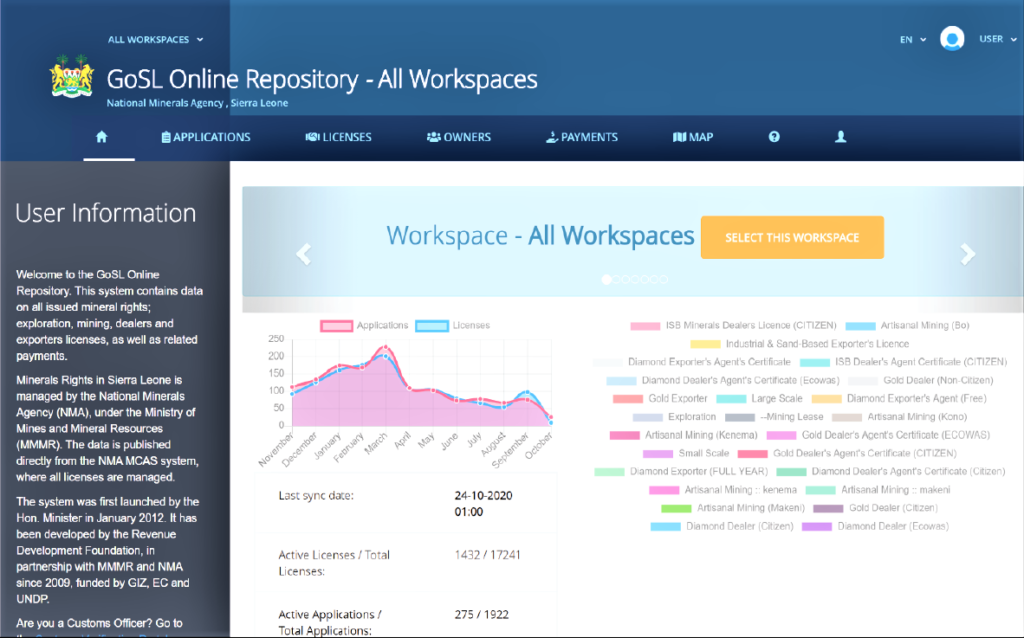Toggle the Gold Exporter legend entry
Viewport: 1024px width, 638px height.
coord(660,398)
